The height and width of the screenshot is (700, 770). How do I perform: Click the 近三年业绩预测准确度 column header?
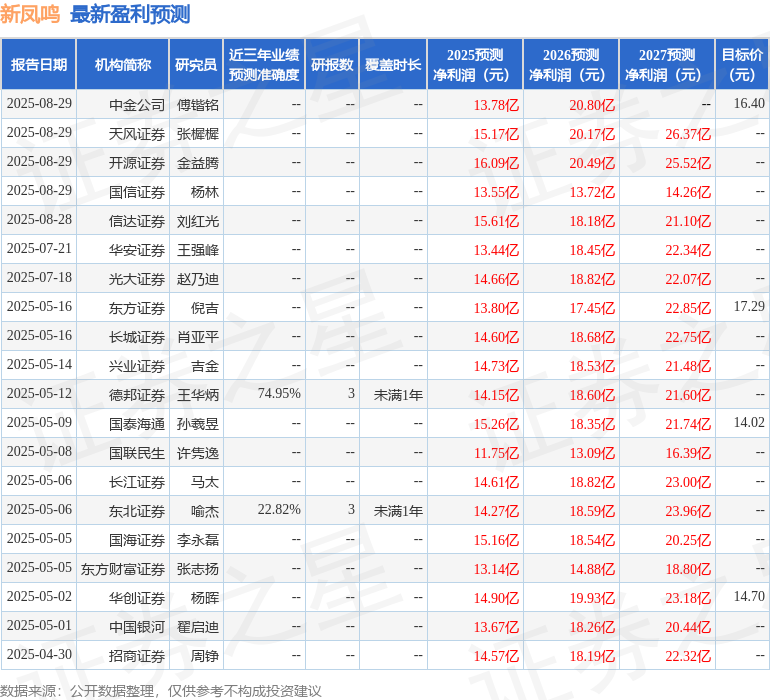(264, 65)
